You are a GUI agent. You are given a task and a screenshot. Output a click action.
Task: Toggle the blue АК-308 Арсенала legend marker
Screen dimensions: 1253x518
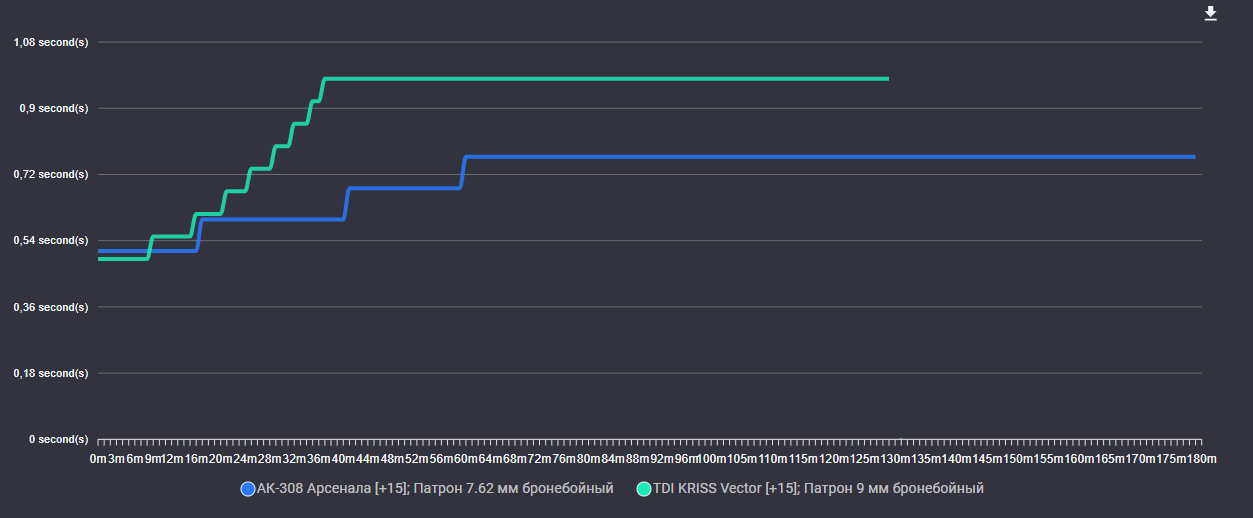tap(248, 489)
